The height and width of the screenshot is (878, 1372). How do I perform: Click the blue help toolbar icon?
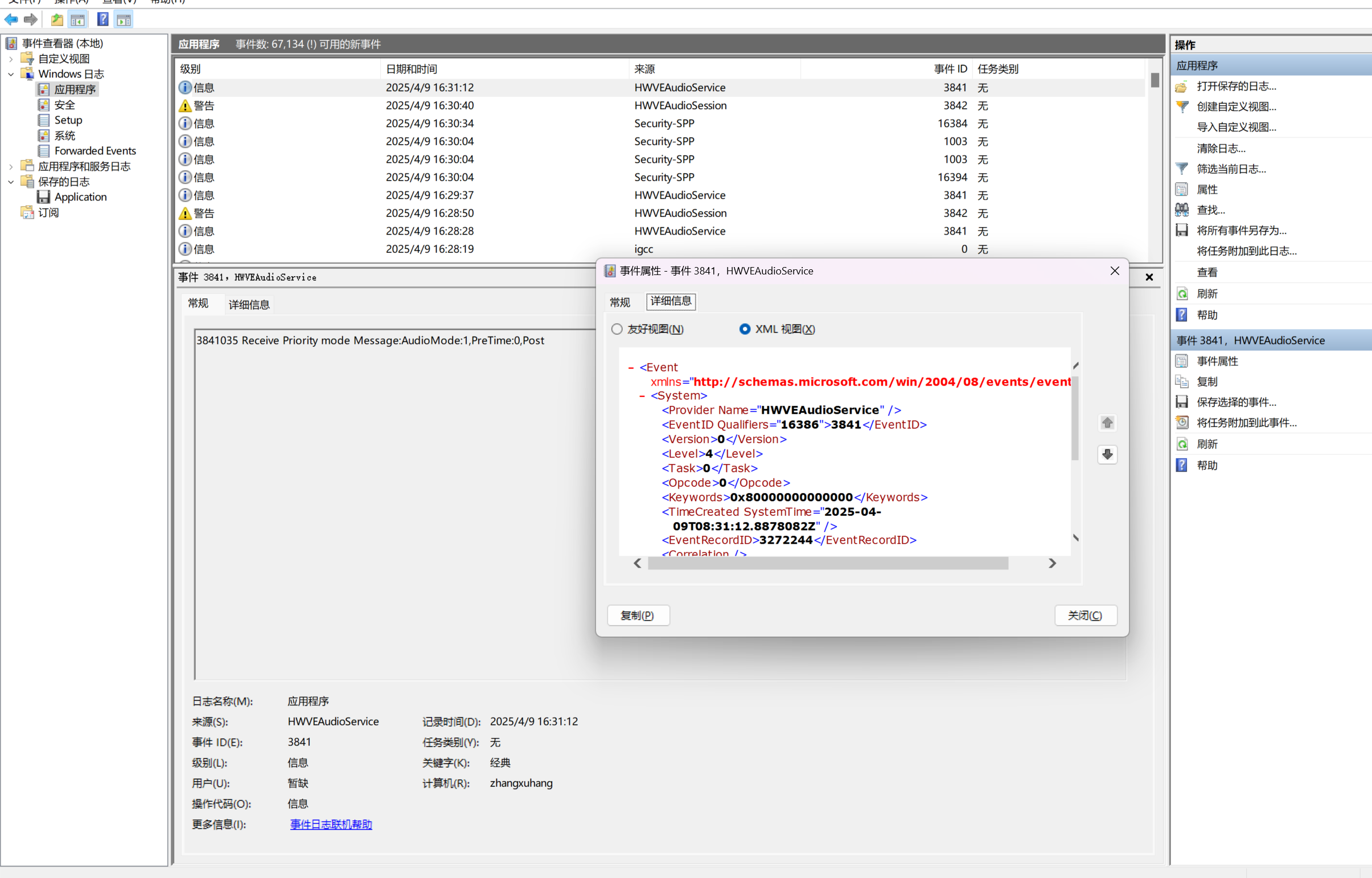102,20
